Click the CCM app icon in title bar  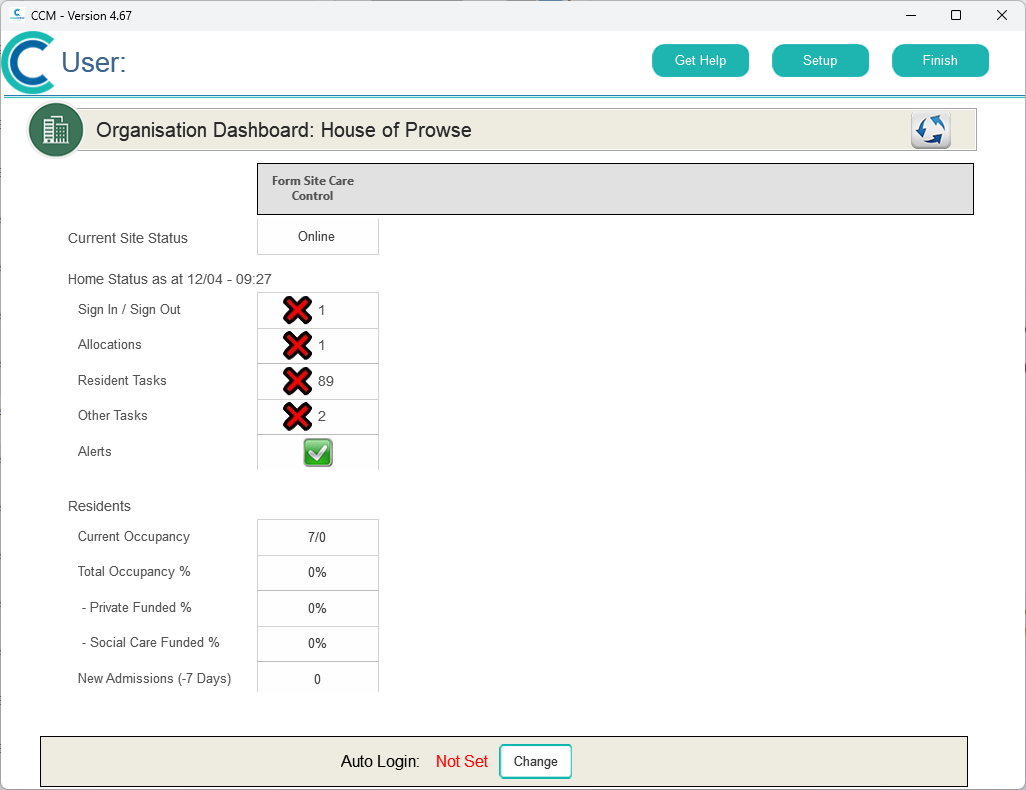pos(17,15)
